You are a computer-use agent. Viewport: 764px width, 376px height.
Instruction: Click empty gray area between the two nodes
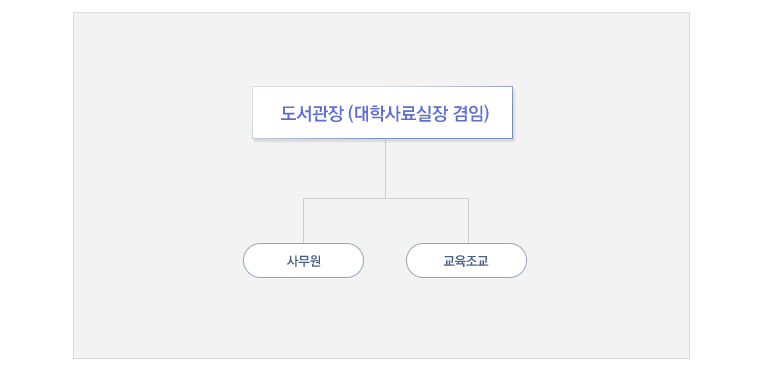[385, 261]
